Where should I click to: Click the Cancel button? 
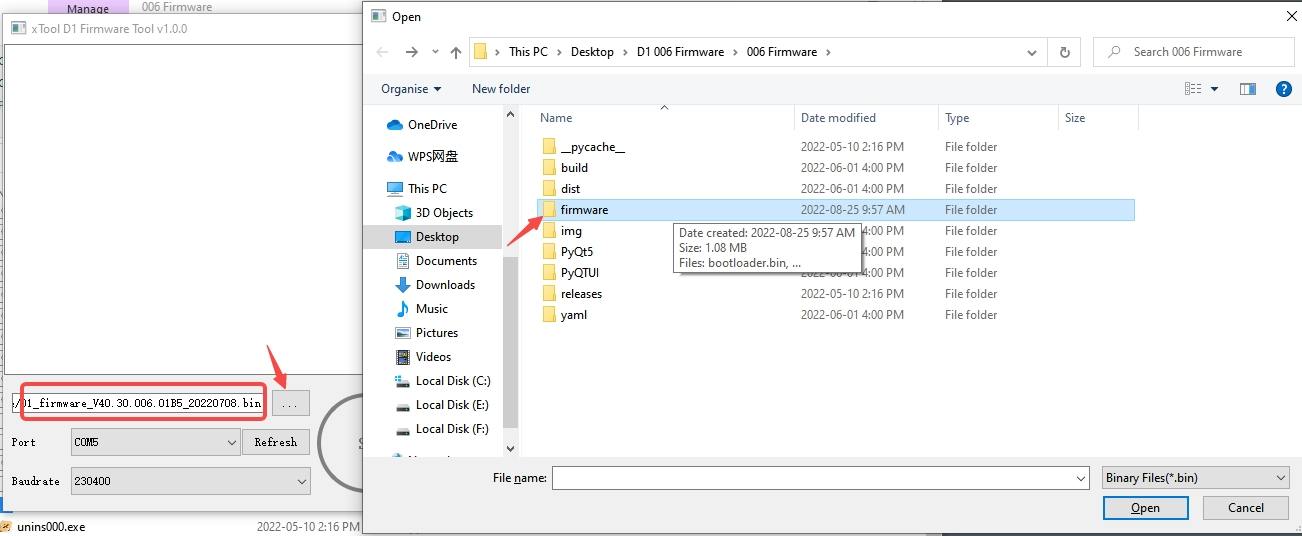tap(1246, 508)
